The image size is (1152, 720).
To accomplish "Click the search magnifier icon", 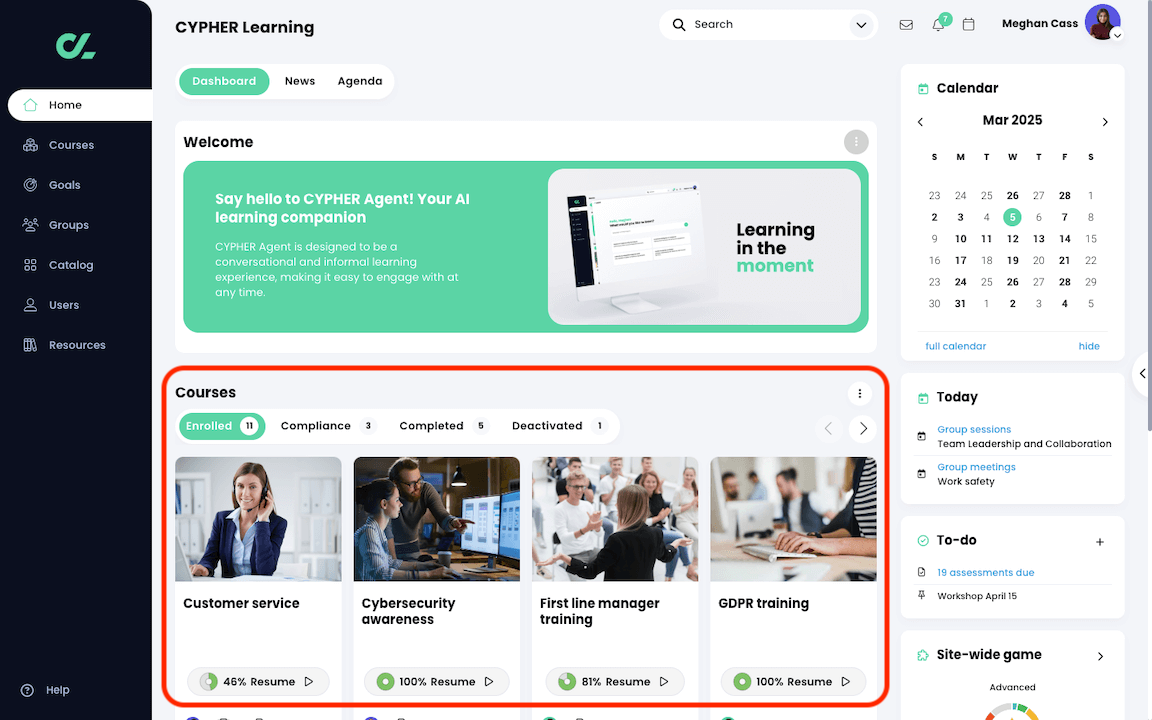I will [x=679, y=25].
